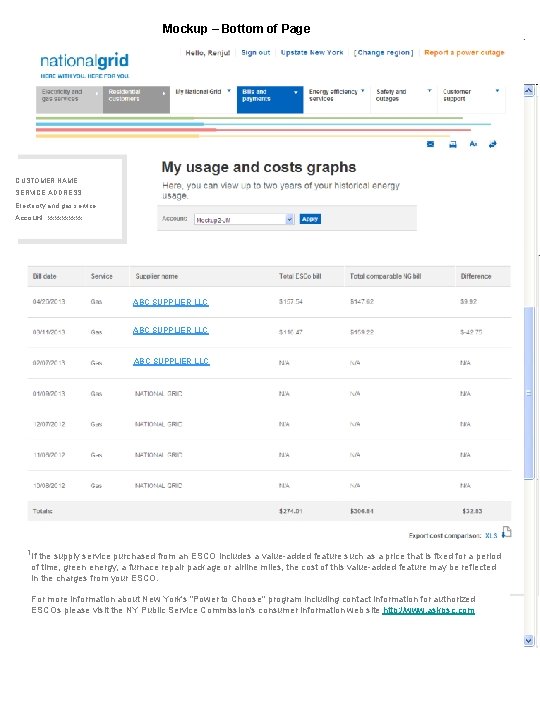The height and width of the screenshot is (720, 540).
Task: Open ABC SUPPLIER LLC link in the $-42.75 row
Action: coord(171,330)
